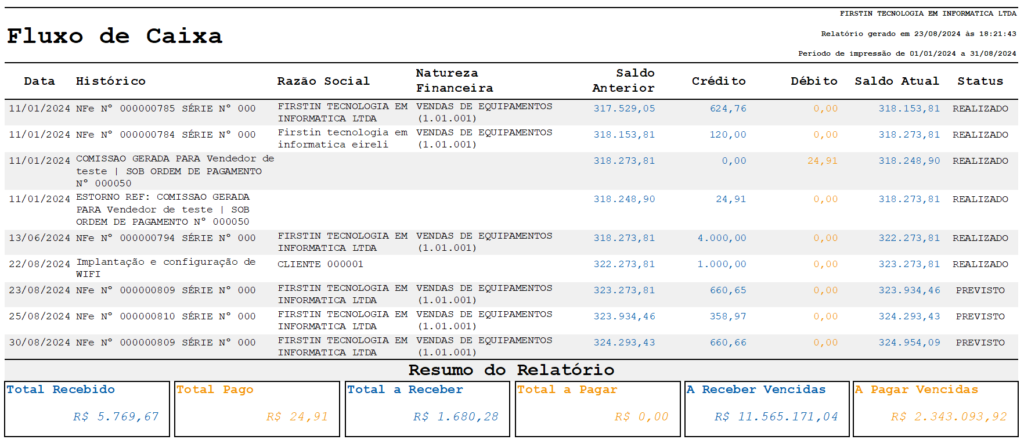The width and height of the screenshot is (1024, 443).
Task: Select the "Saldo Anterior" column header
Action: coord(624,80)
